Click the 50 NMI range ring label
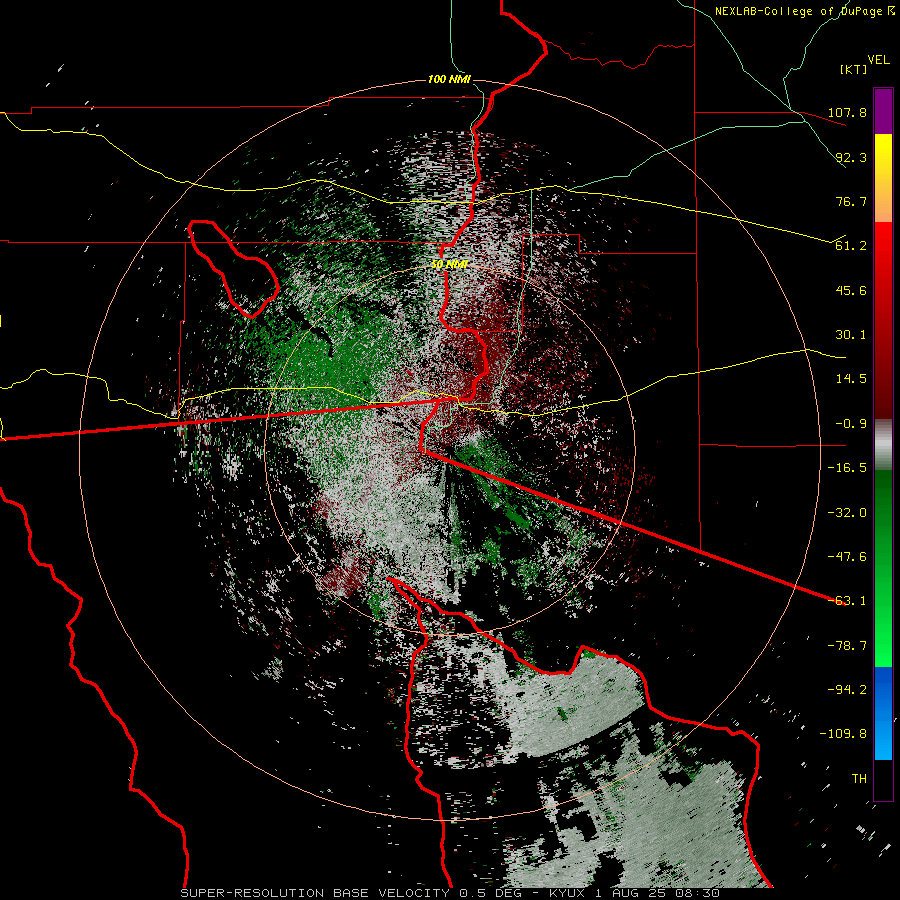This screenshot has width=900, height=900. [449, 264]
